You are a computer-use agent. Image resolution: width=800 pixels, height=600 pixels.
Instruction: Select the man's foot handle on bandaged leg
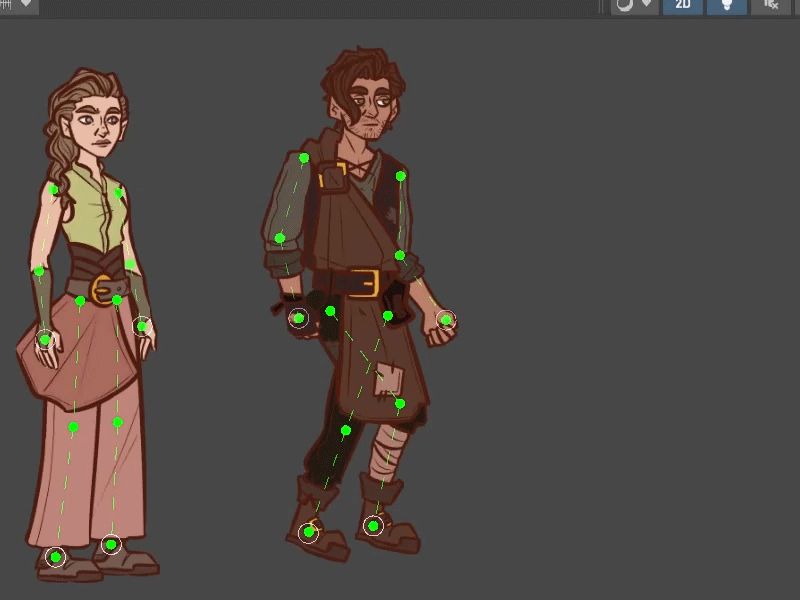tap(373, 526)
